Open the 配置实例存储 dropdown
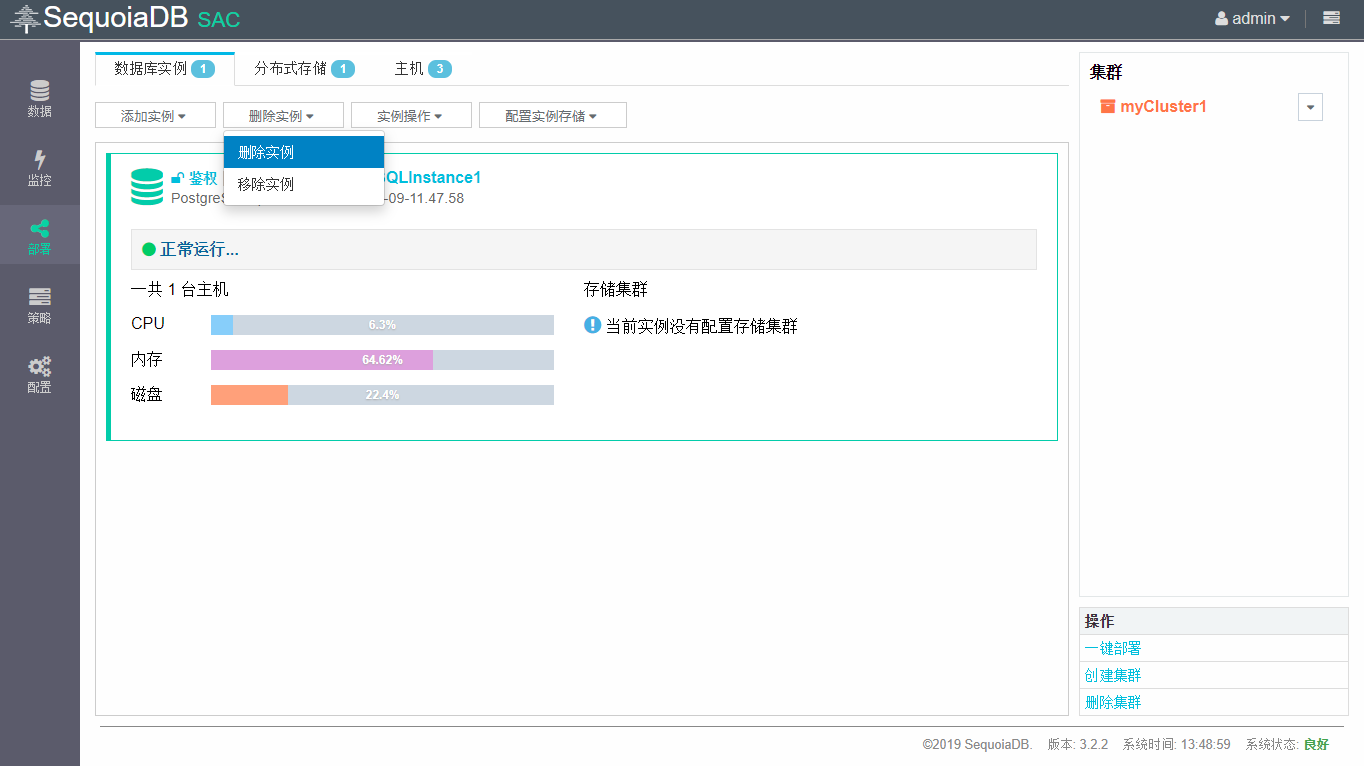The height and width of the screenshot is (766, 1364). [x=552, y=116]
